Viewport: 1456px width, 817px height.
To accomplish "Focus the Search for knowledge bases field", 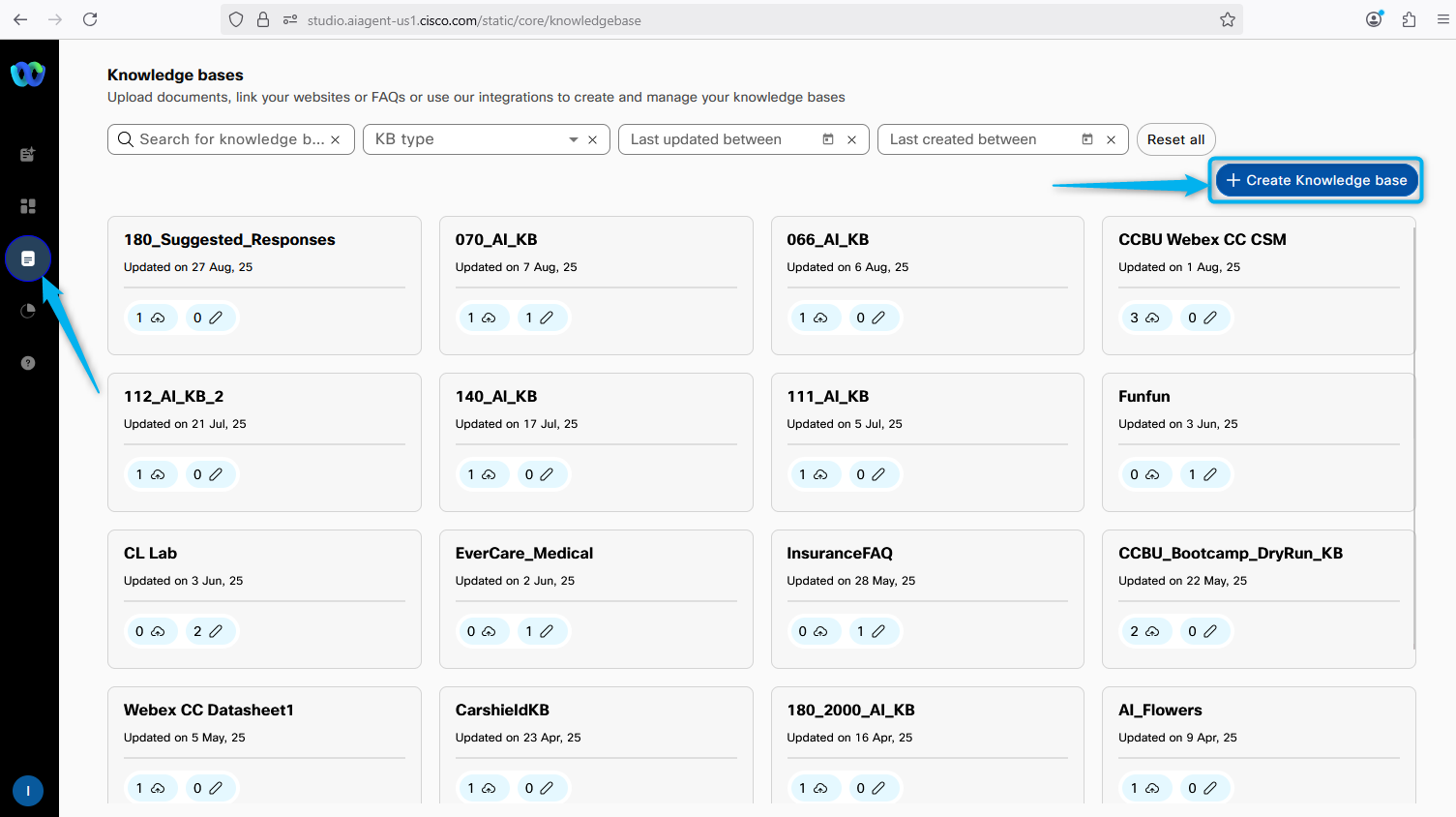I will pos(223,139).
